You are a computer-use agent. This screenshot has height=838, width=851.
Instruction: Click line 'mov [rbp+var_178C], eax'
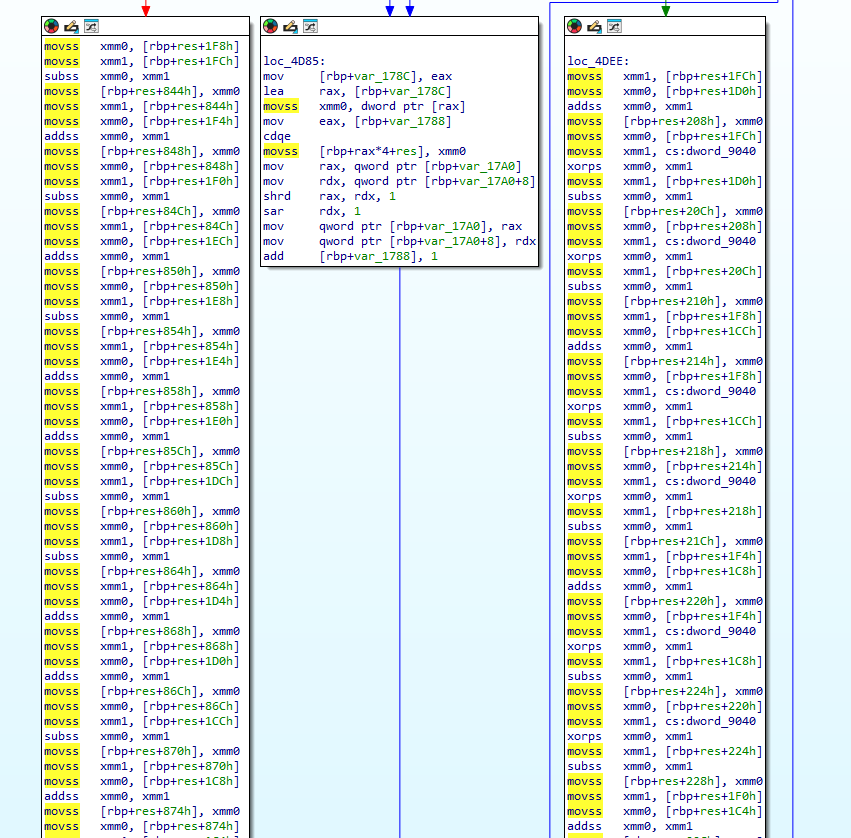(x=358, y=77)
